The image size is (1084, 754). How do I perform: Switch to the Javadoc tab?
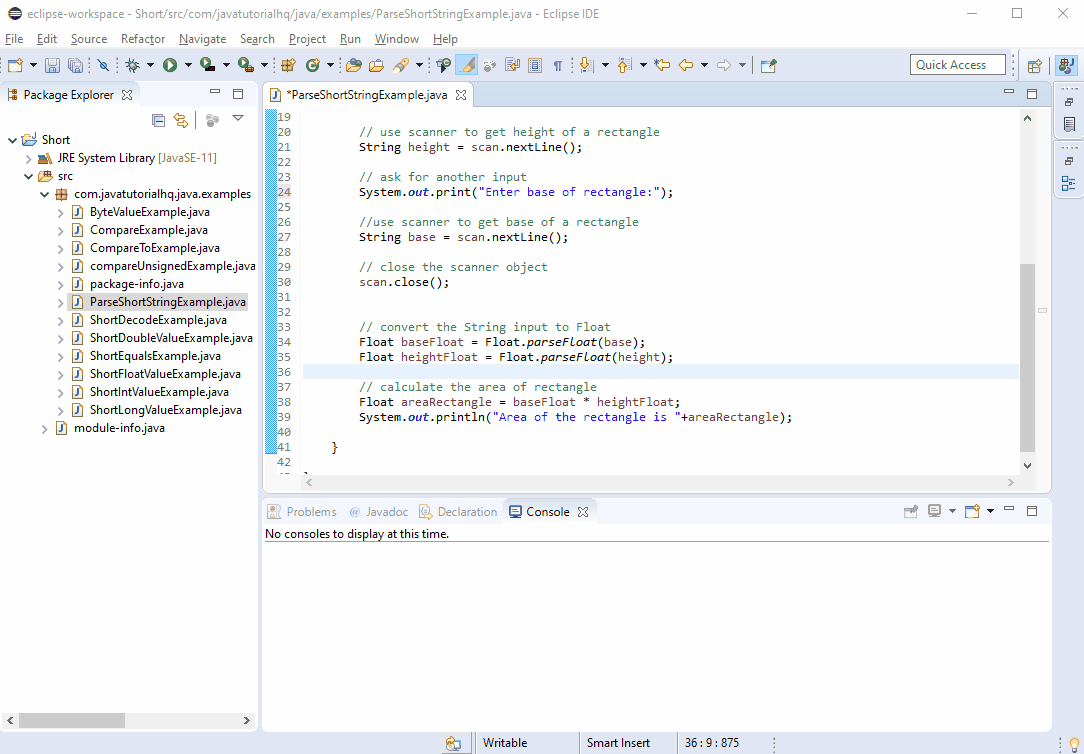click(x=379, y=511)
